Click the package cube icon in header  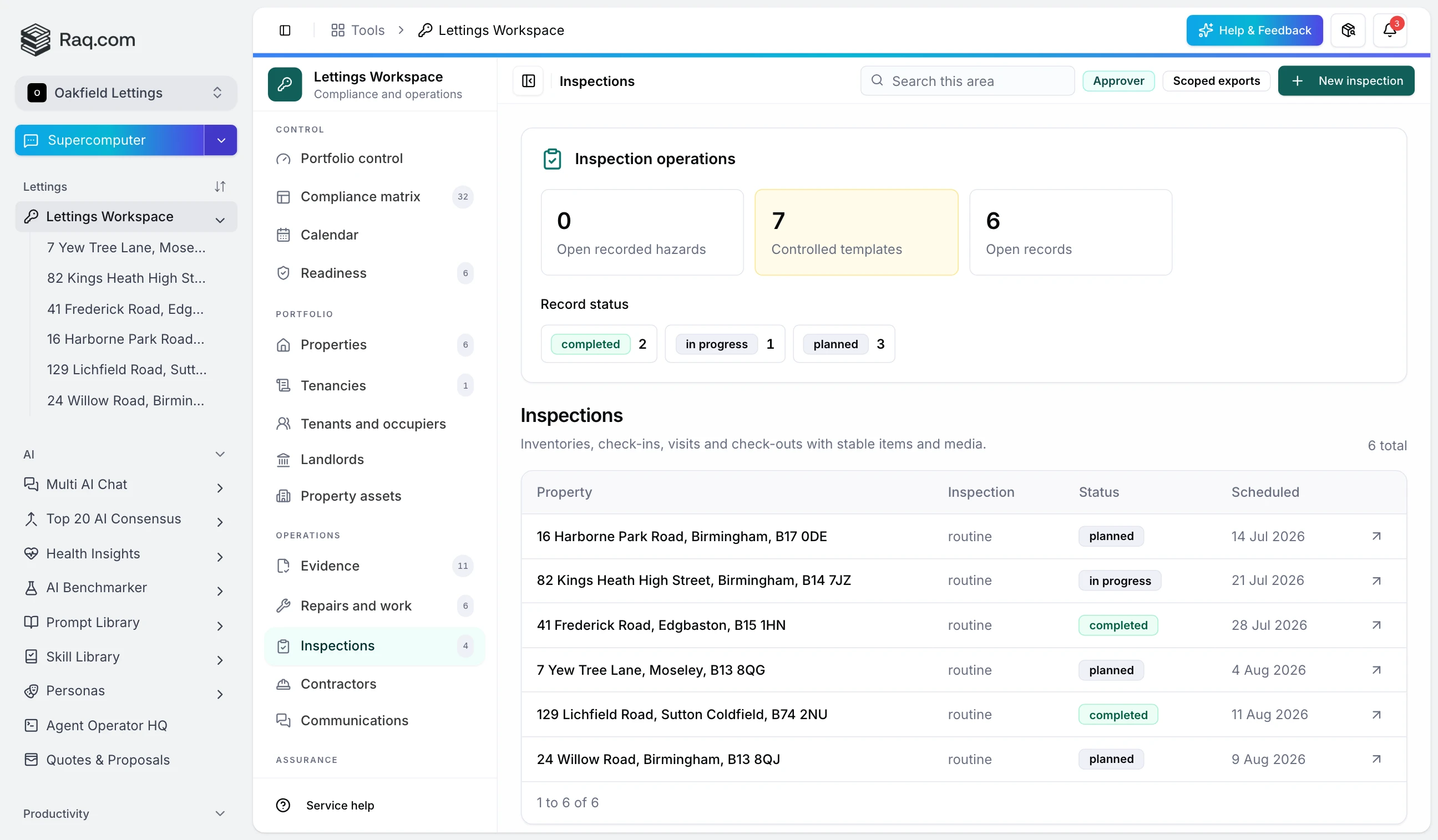click(x=1348, y=30)
